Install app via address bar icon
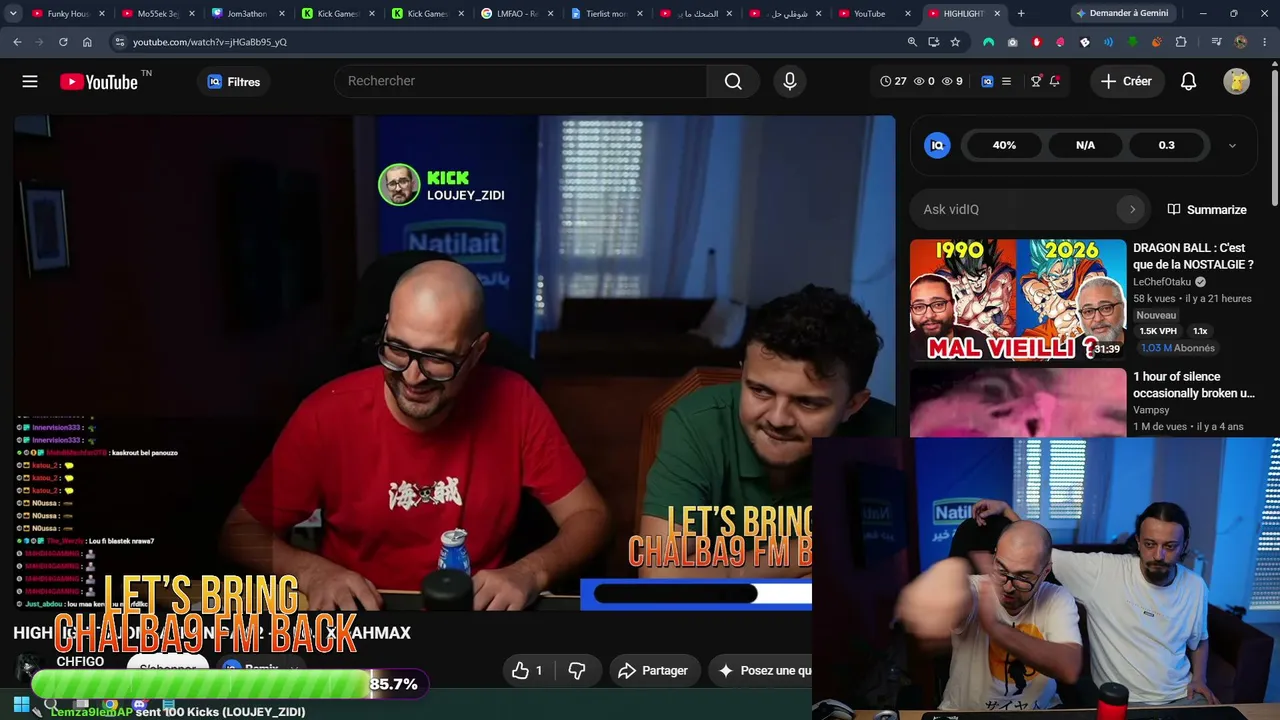The width and height of the screenshot is (1280, 720). tap(933, 42)
